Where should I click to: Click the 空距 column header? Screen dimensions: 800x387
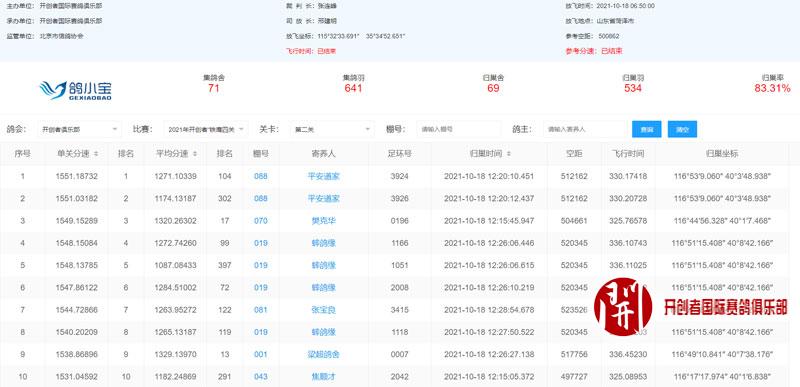[x=574, y=153]
